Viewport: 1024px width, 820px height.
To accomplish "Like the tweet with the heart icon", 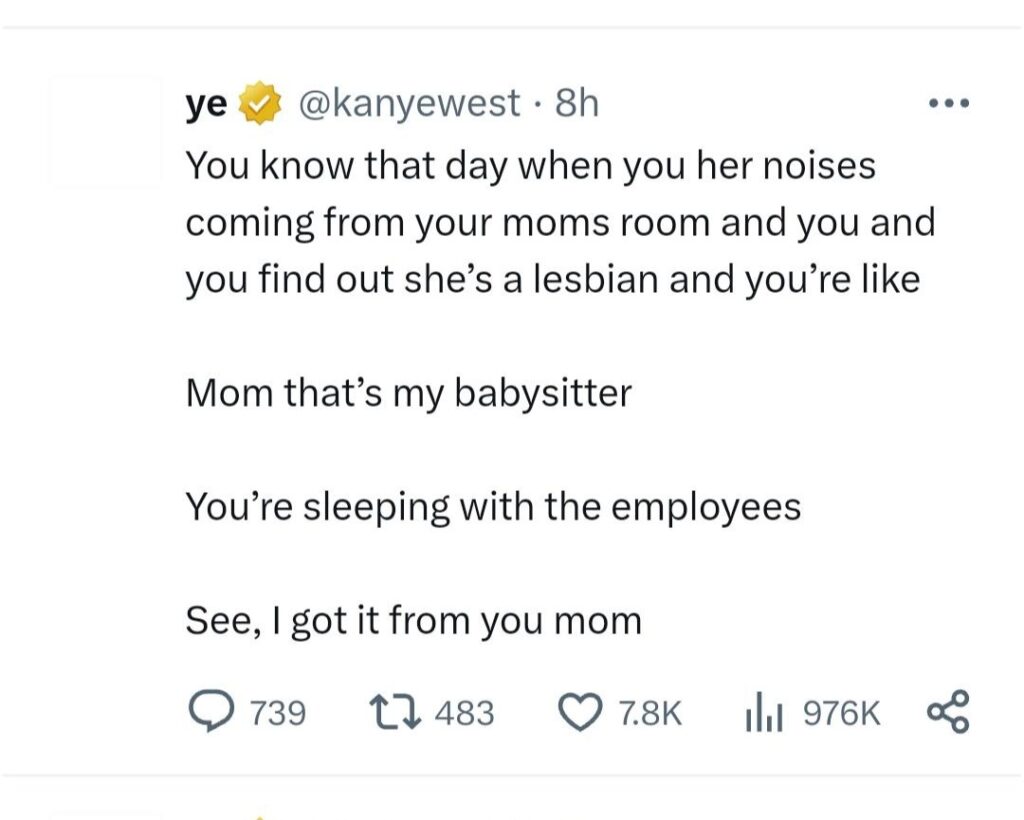I will tap(581, 712).
